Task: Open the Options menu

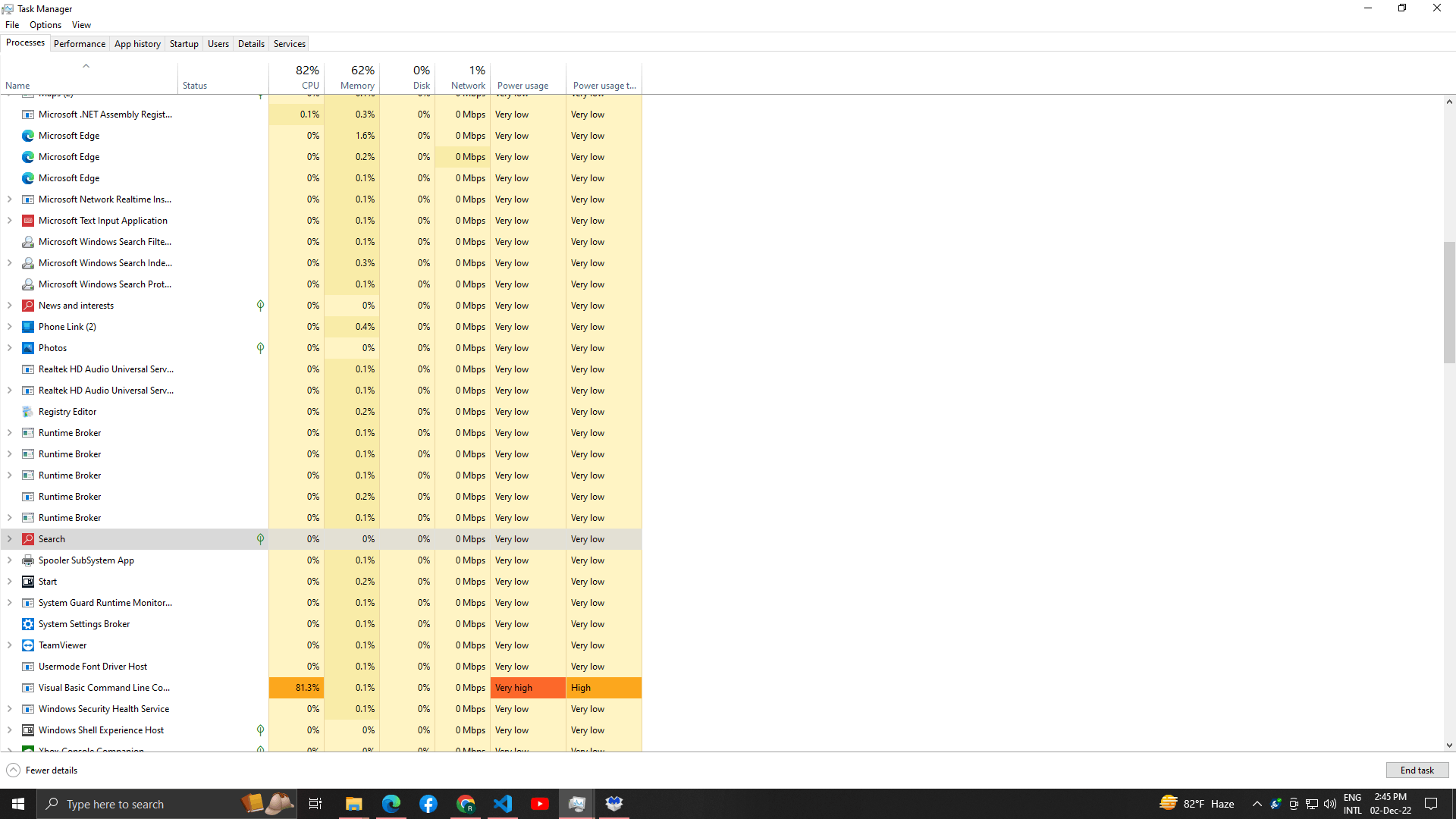Action: [x=45, y=24]
